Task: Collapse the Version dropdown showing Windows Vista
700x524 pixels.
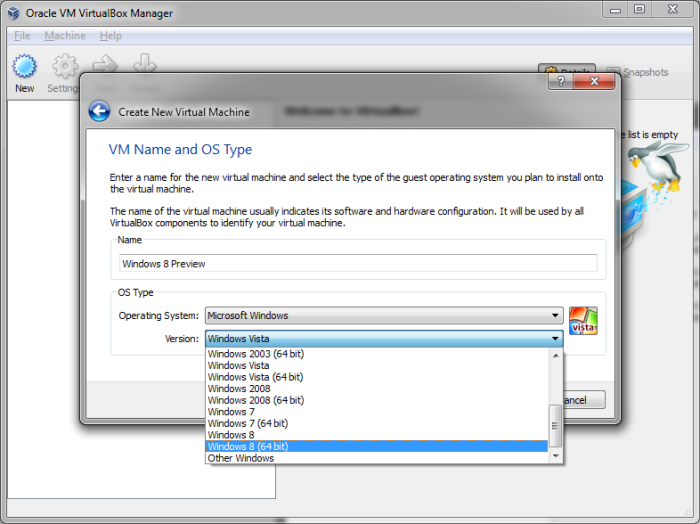Action: click(x=384, y=339)
